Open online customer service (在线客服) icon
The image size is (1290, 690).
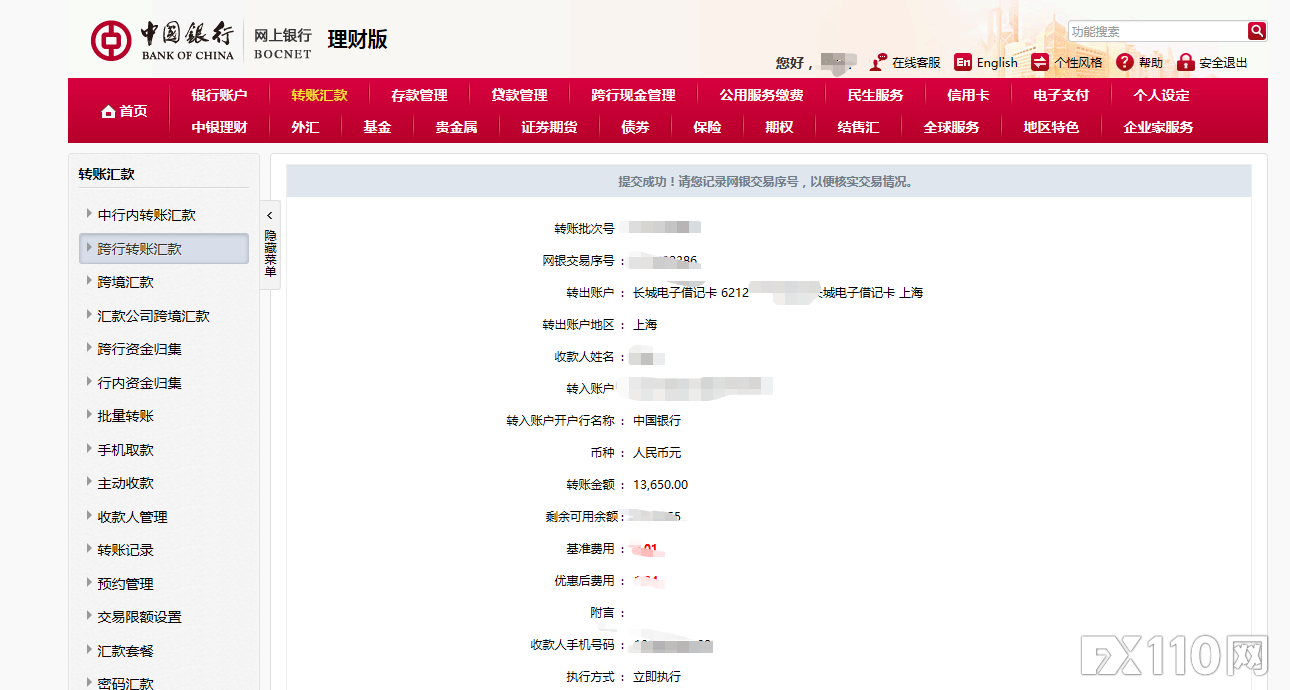tap(878, 62)
